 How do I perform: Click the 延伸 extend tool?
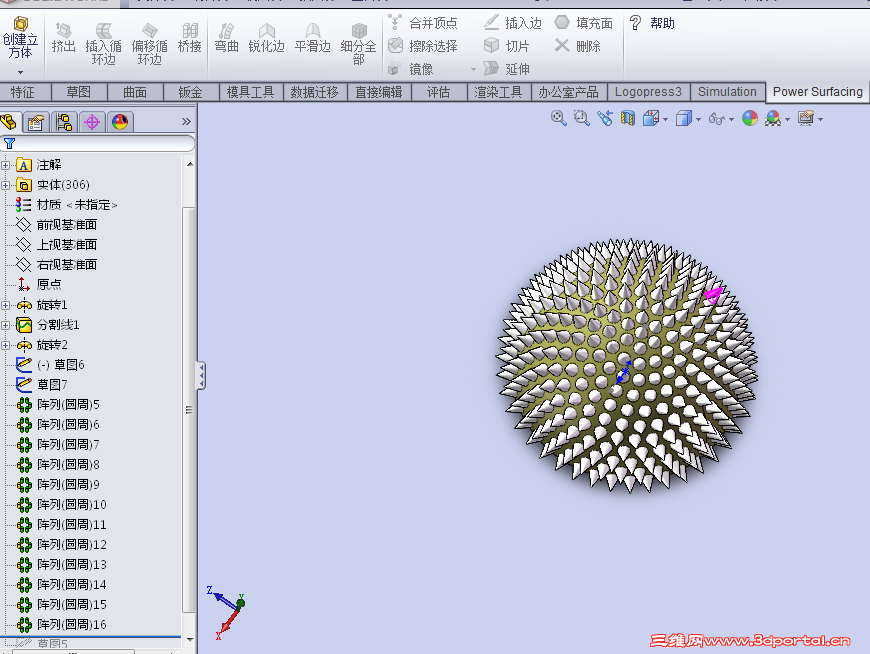click(x=507, y=69)
